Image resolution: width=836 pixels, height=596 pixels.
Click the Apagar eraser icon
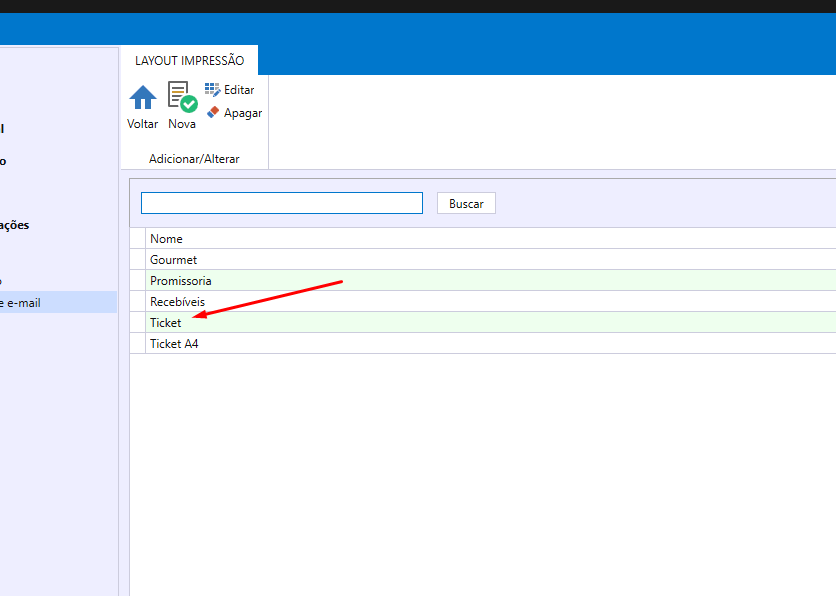tap(212, 113)
